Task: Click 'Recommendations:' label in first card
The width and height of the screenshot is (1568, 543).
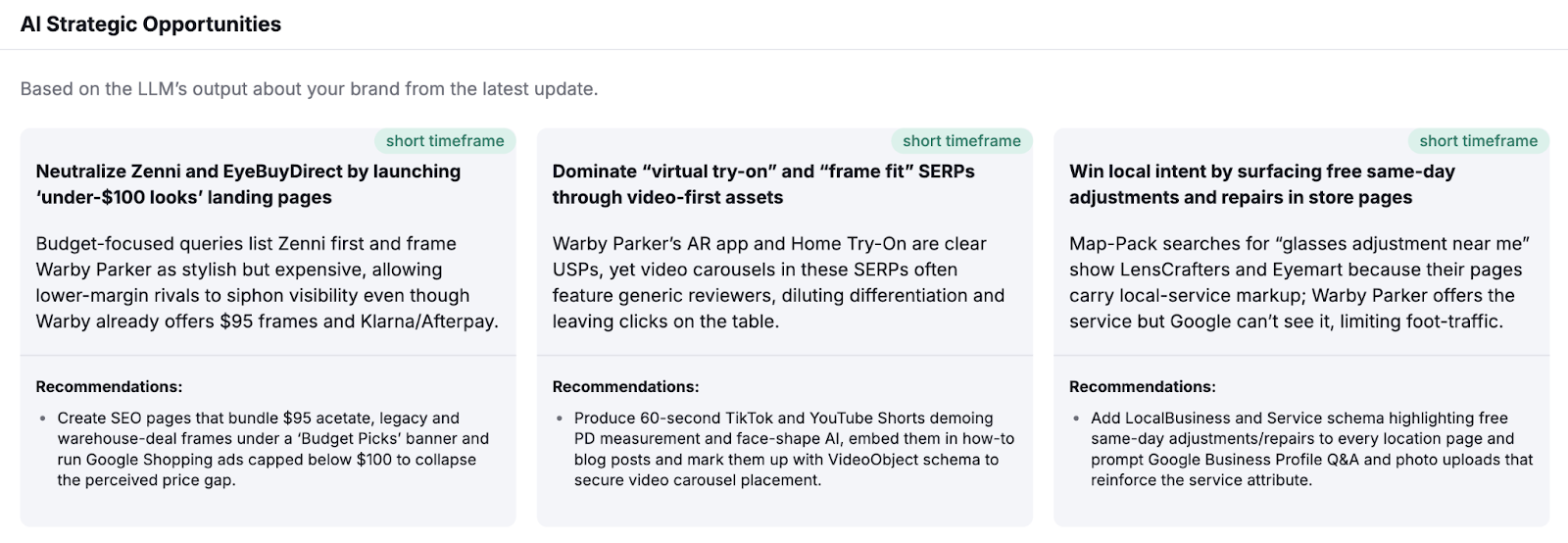Action: coord(109,387)
